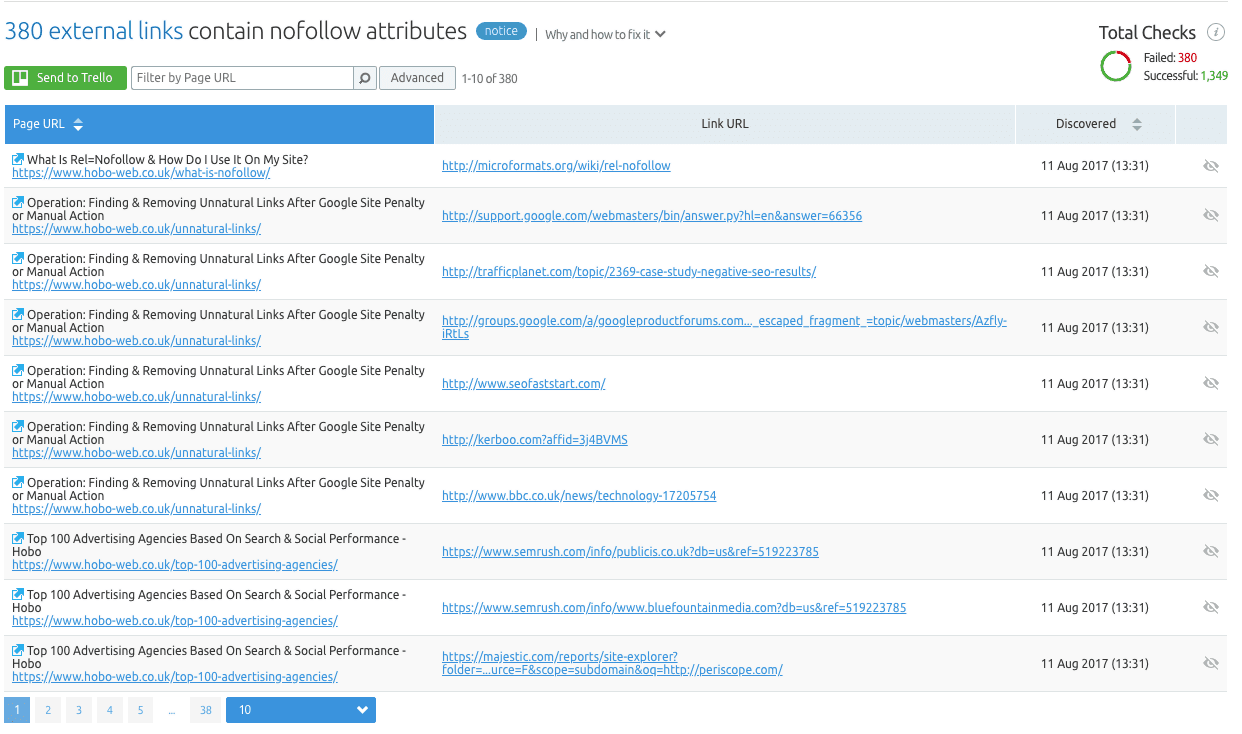
Task: Open external-page icon in seofaststart.com row
Action: click(x=18, y=370)
